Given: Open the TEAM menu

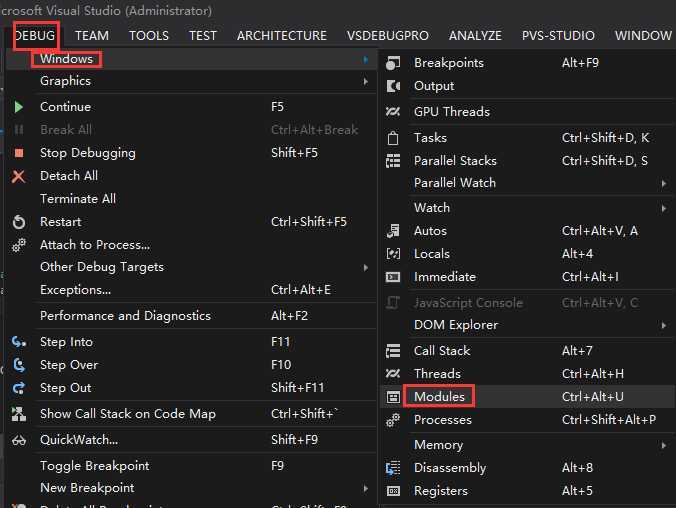Looking at the screenshot, I should [x=92, y=35].
